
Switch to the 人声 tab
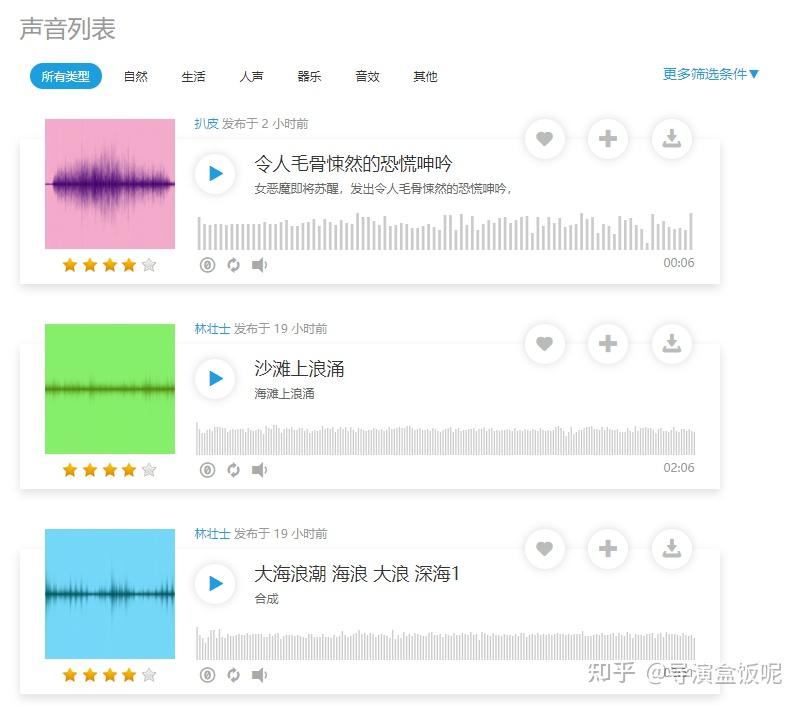(251, 75)
